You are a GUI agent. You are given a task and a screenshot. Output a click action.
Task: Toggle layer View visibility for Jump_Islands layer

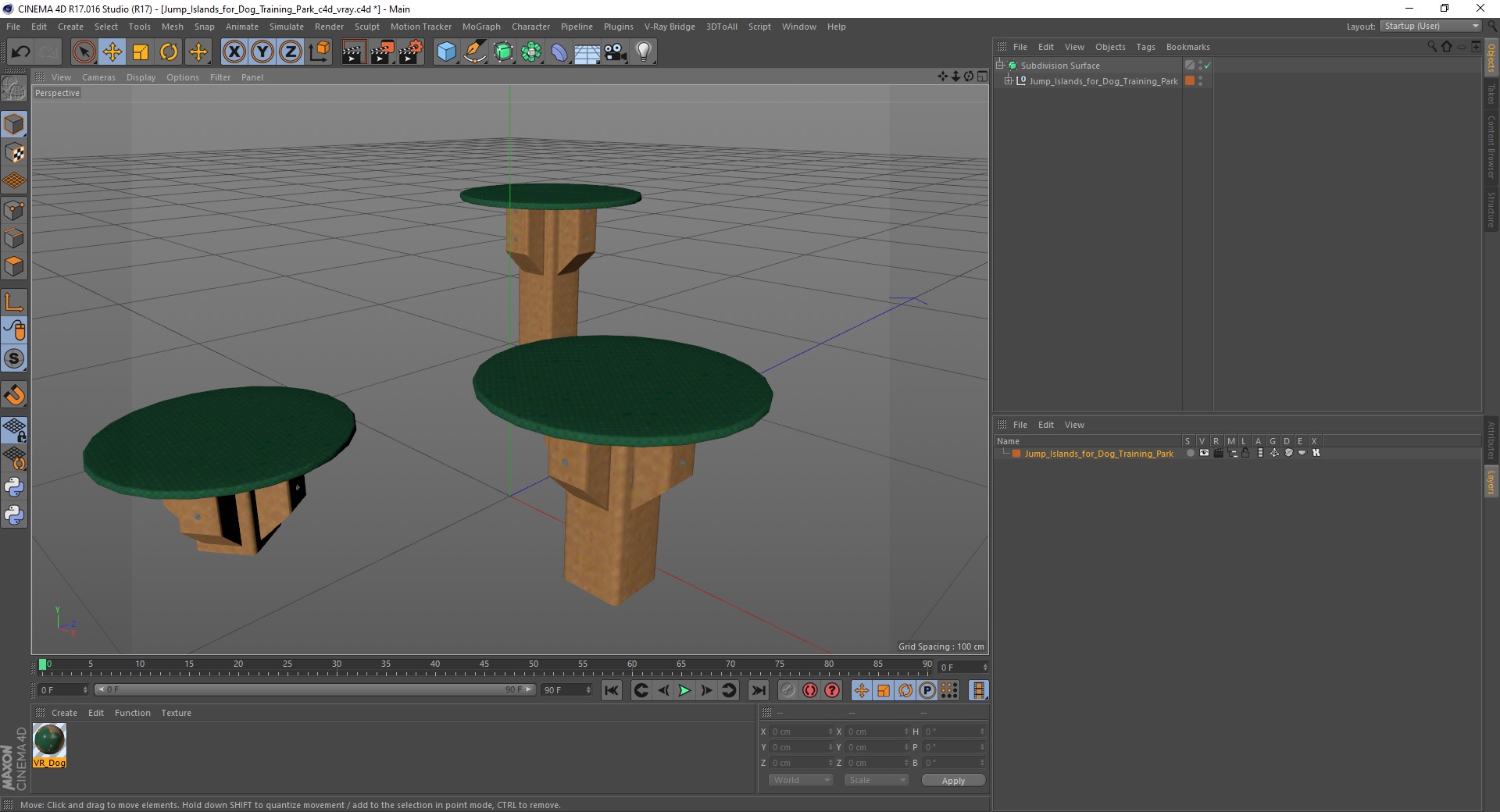pos(1204,453)
